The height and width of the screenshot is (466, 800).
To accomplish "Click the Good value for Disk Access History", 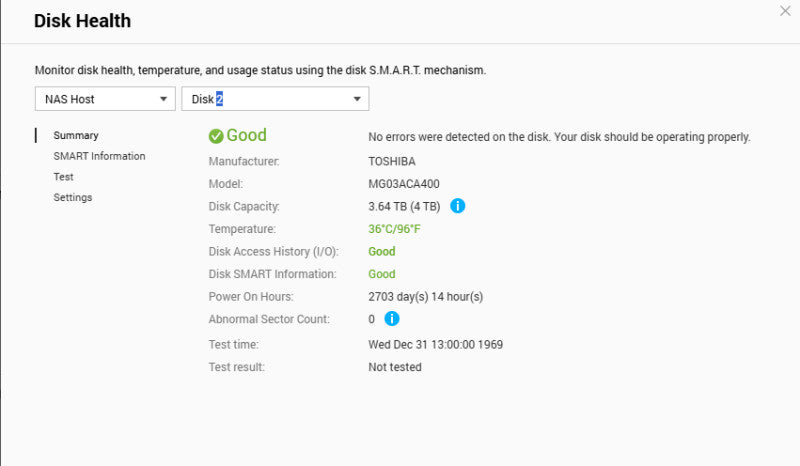I will (382, 251).
